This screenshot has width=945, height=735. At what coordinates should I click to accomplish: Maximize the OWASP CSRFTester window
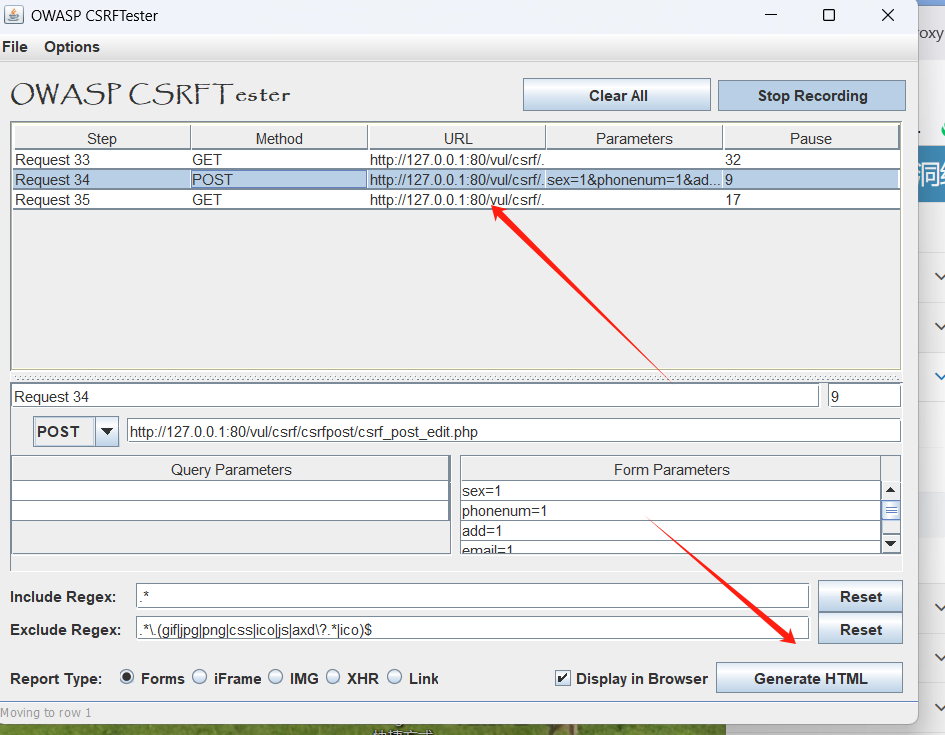829,14
